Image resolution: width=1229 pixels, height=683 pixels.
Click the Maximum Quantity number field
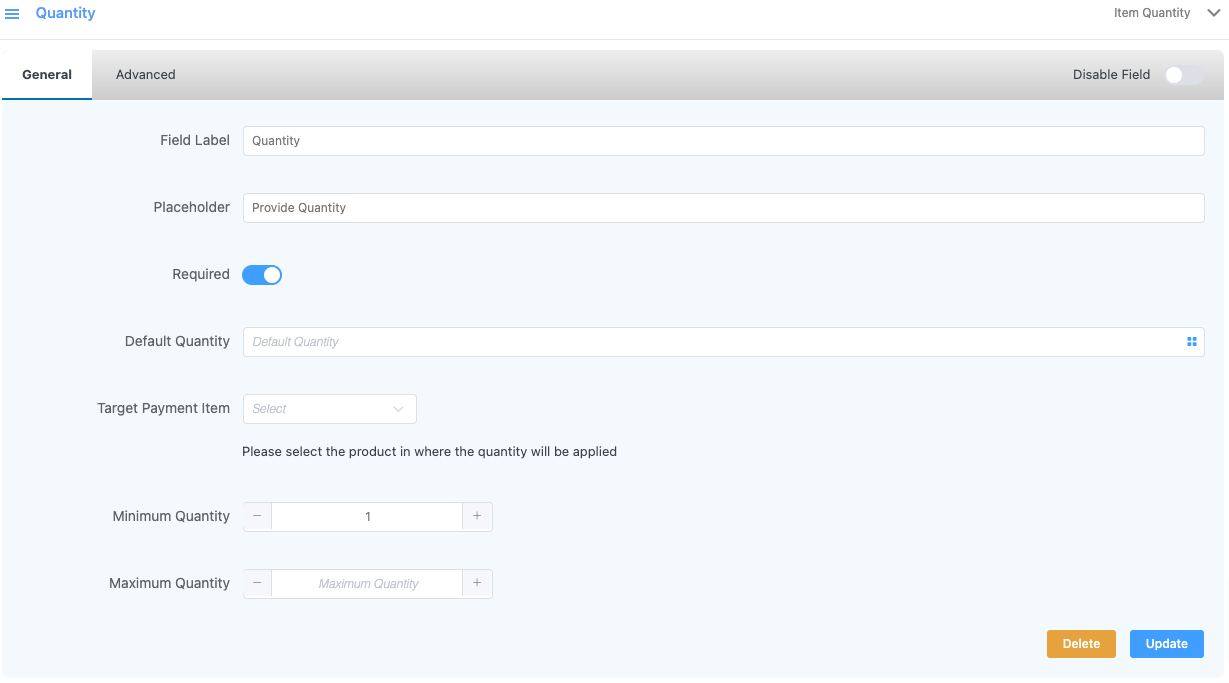click(x=367, y=584)
